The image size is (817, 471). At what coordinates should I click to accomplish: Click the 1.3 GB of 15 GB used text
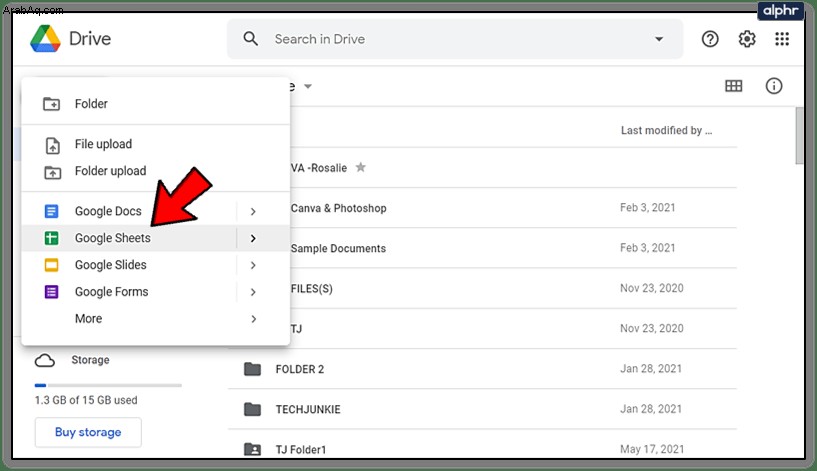86,400
